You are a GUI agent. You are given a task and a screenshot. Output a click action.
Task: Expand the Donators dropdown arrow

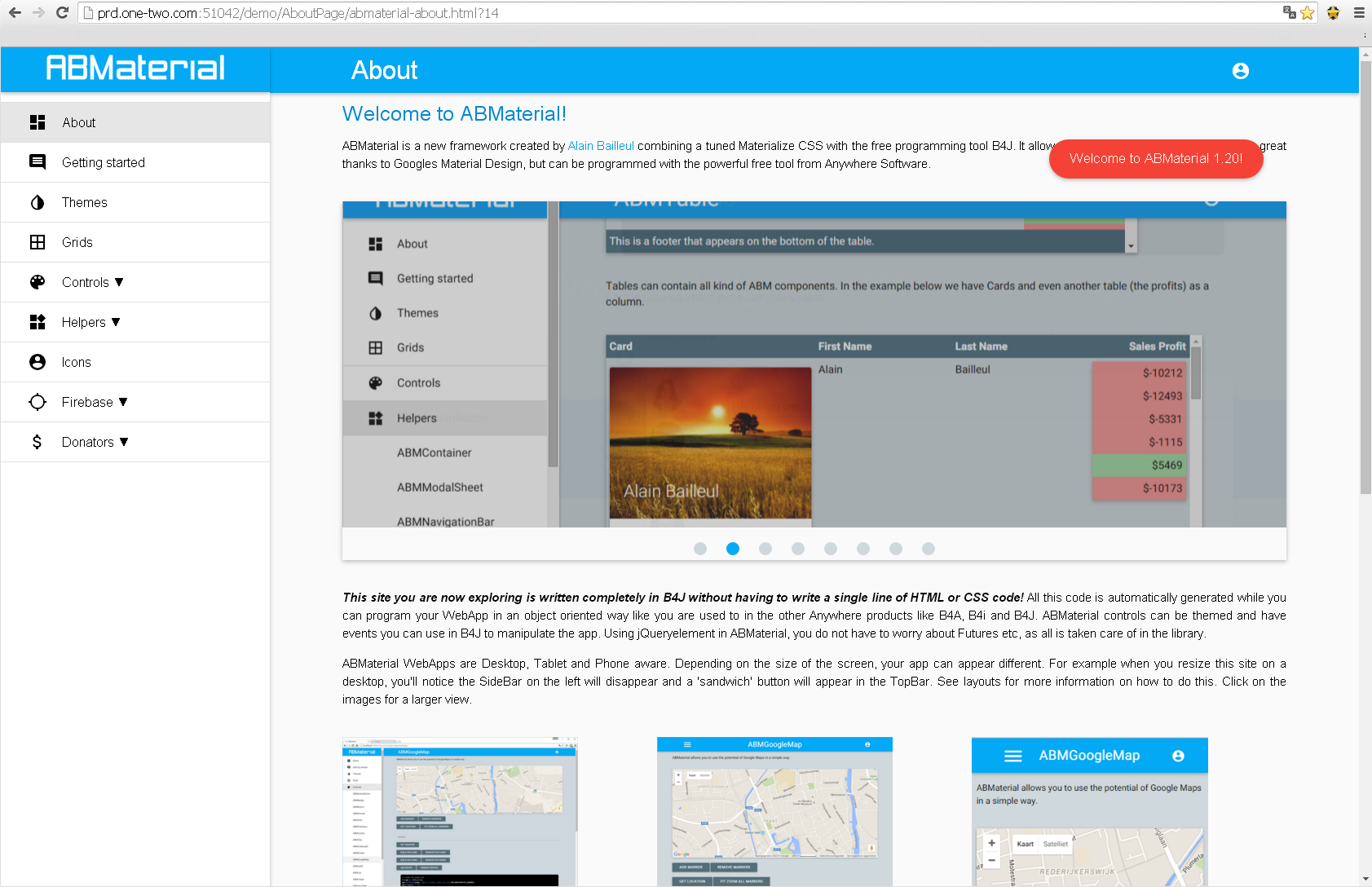tap(124, 442)
